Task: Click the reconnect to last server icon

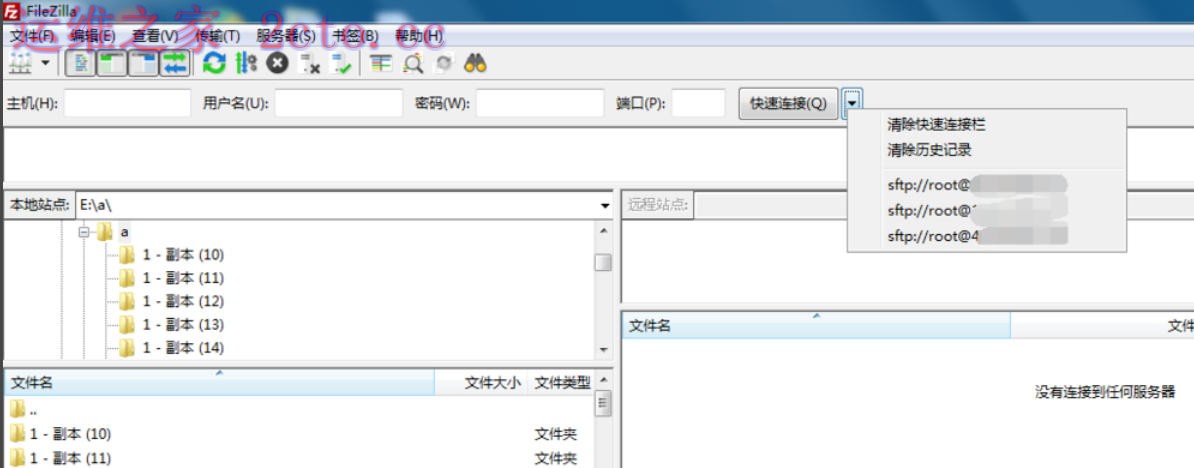Action: point(341,64)
